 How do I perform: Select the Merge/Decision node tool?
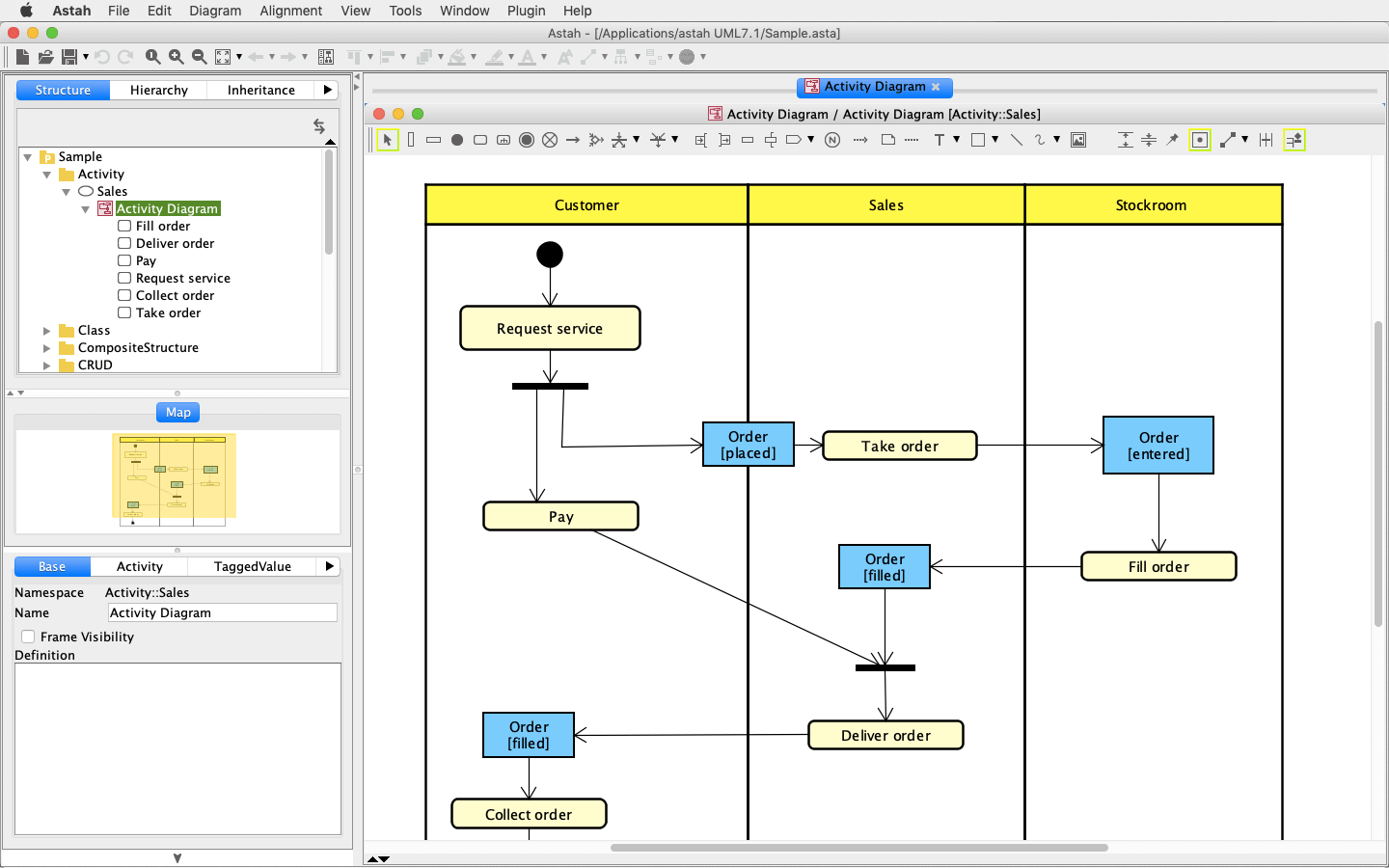596,140
